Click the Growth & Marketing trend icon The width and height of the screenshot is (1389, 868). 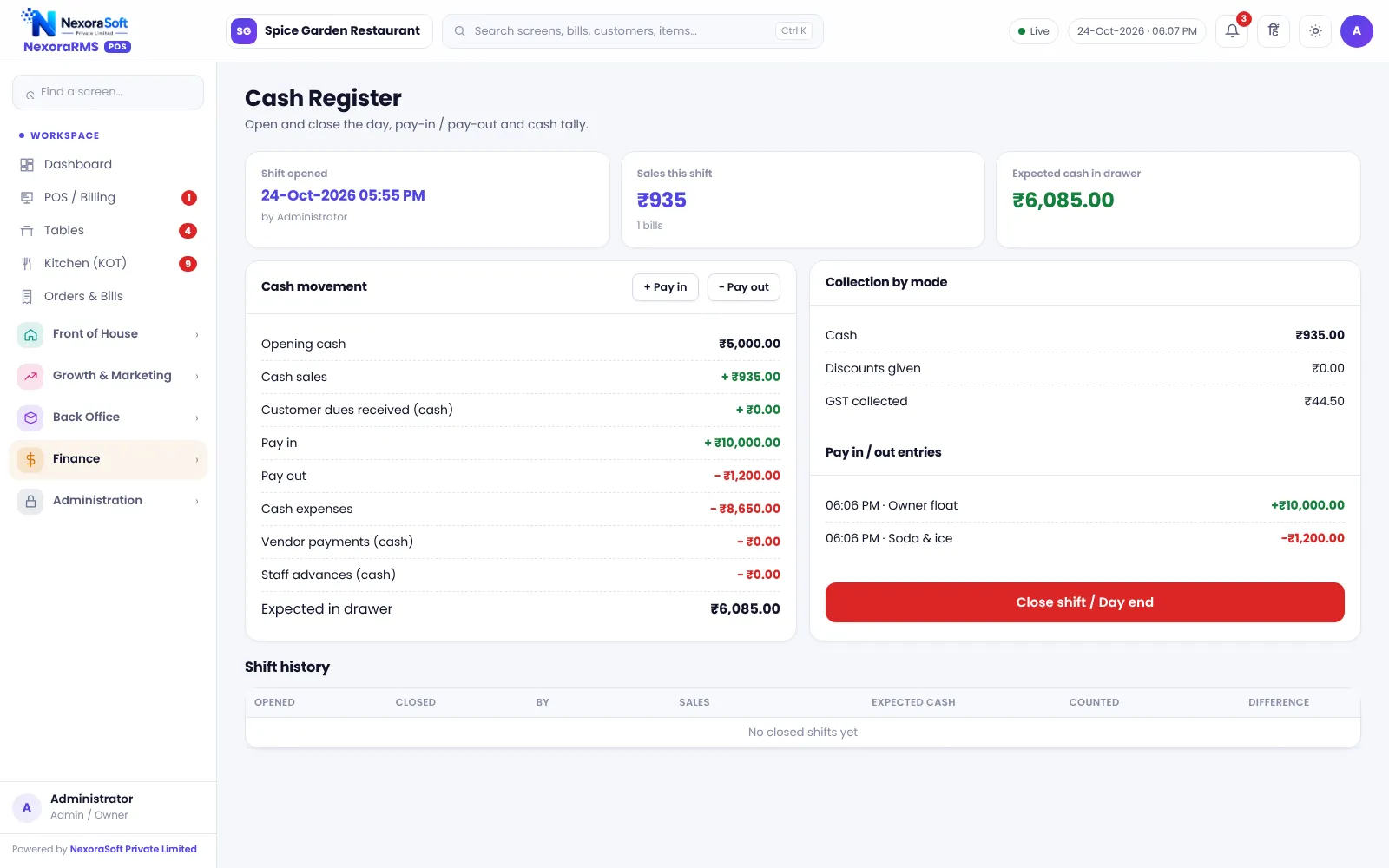[30, 376]
